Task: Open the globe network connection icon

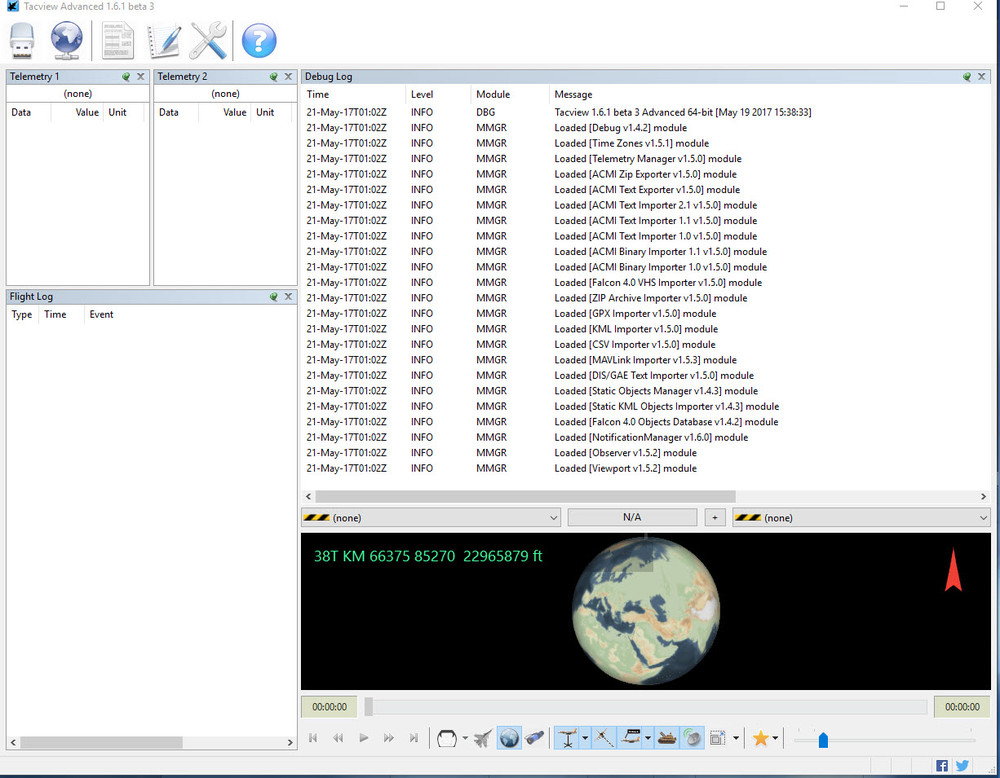Action: (67, 41)
